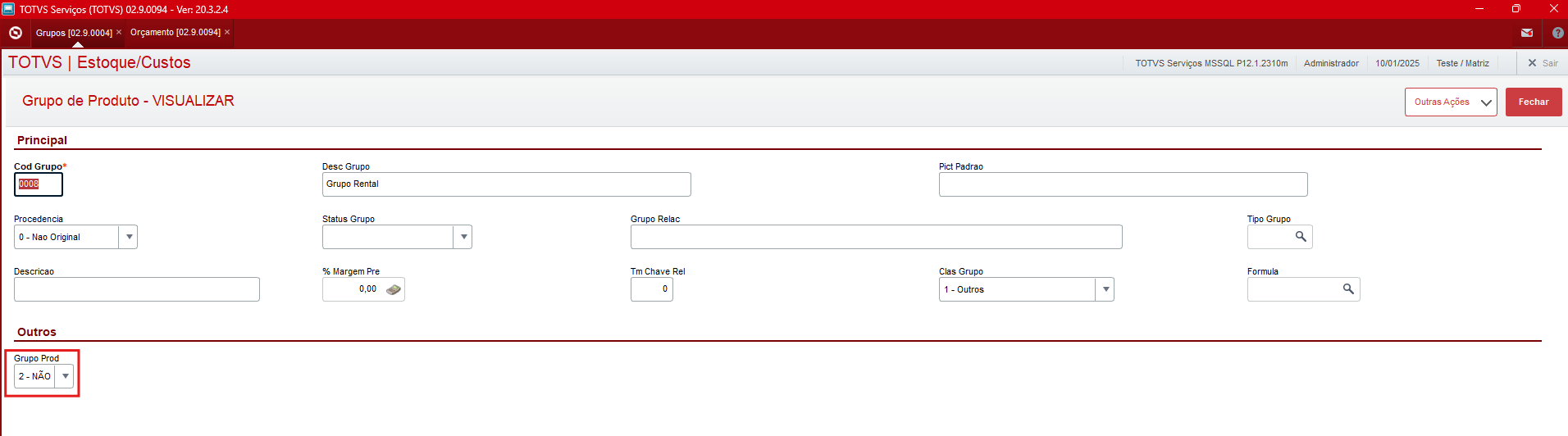Click the Desc Grupo field with Grupo Rental

507,184
